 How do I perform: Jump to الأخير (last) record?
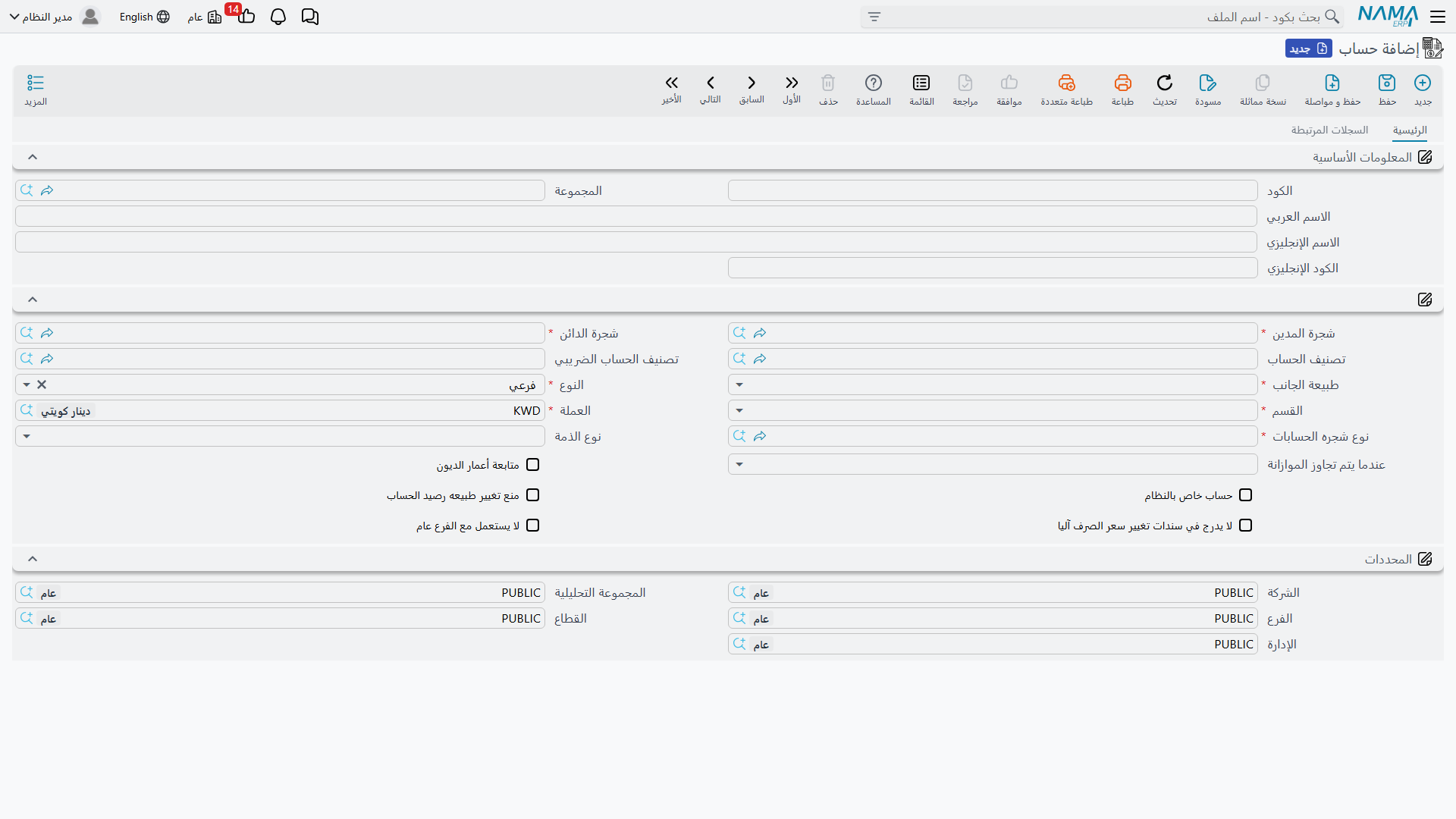[672, 83]
